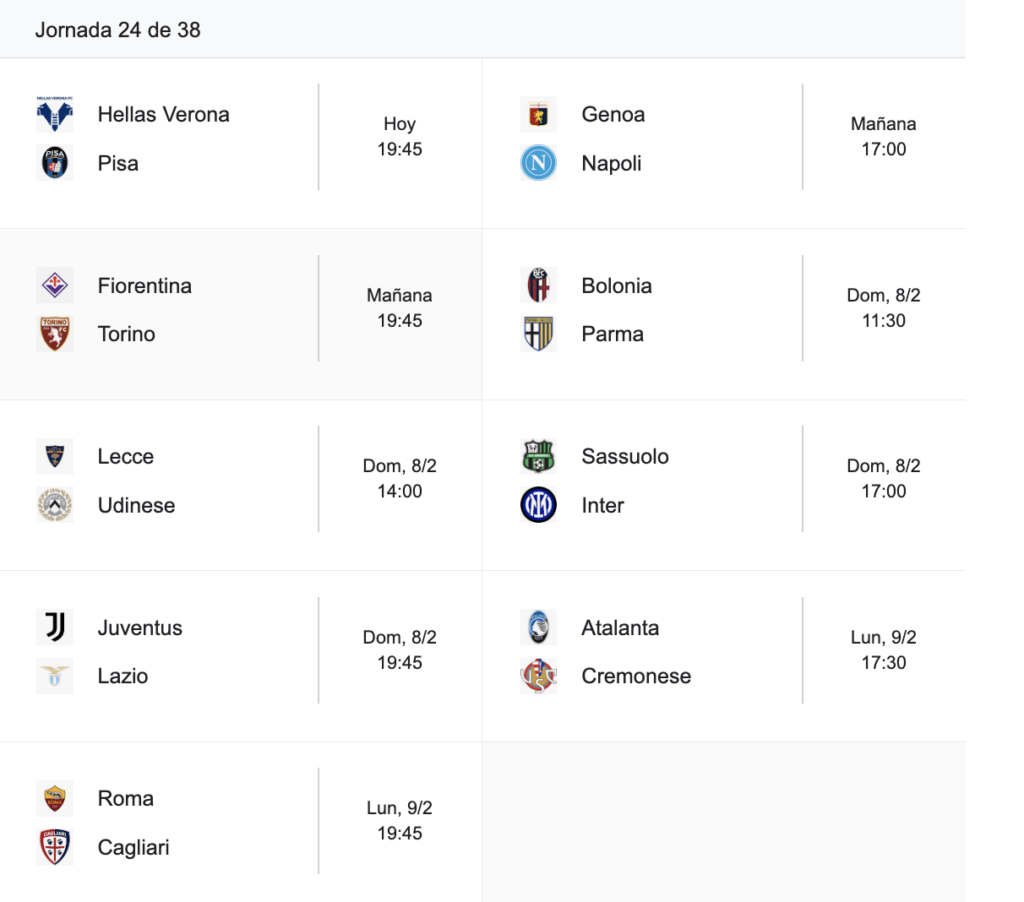Click the Bologna team crest
Image resolution: width=1024 pixels, height=902 pixels.
pos(538,286)
